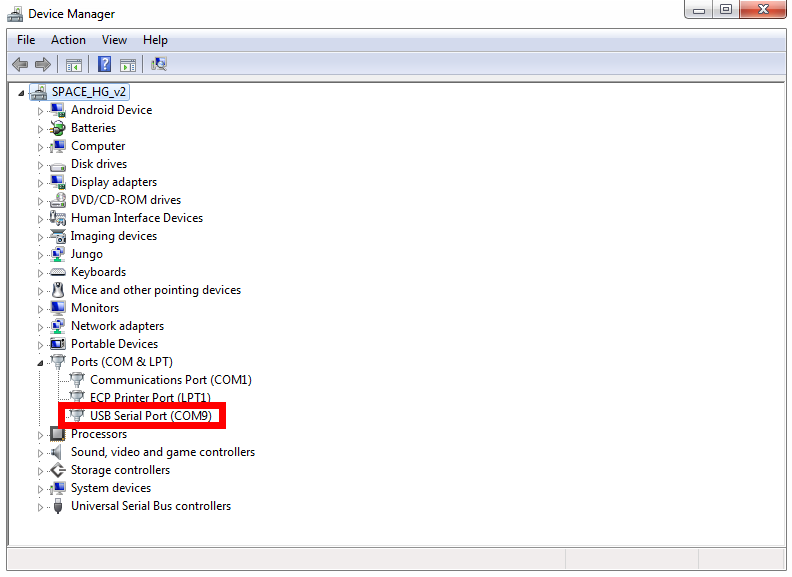792x577 pixels.
Task: Select the Jungo label
Action: 86,254
